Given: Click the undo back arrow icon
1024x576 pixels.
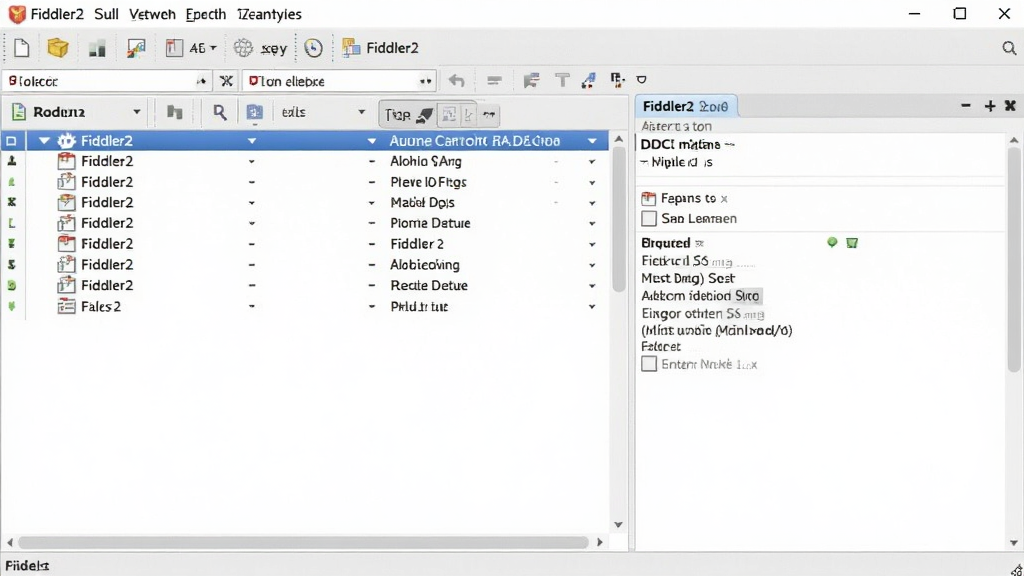Looking at the screenshot, I should coord(456,81).
